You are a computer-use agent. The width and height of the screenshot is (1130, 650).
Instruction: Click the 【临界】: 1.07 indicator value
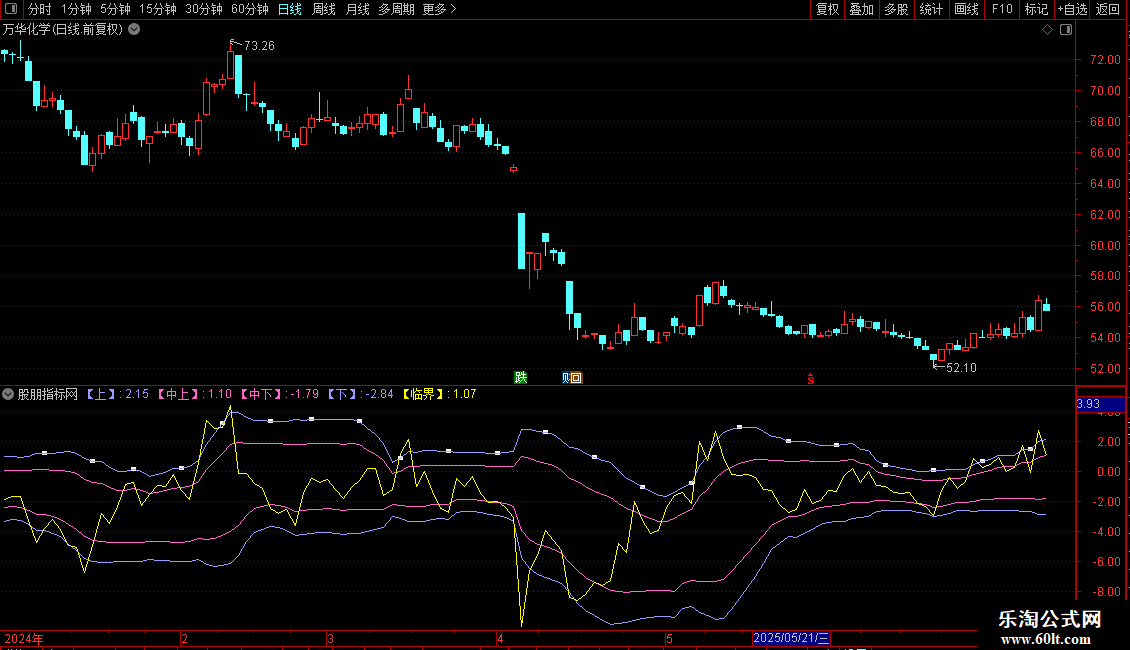[439, 394]
